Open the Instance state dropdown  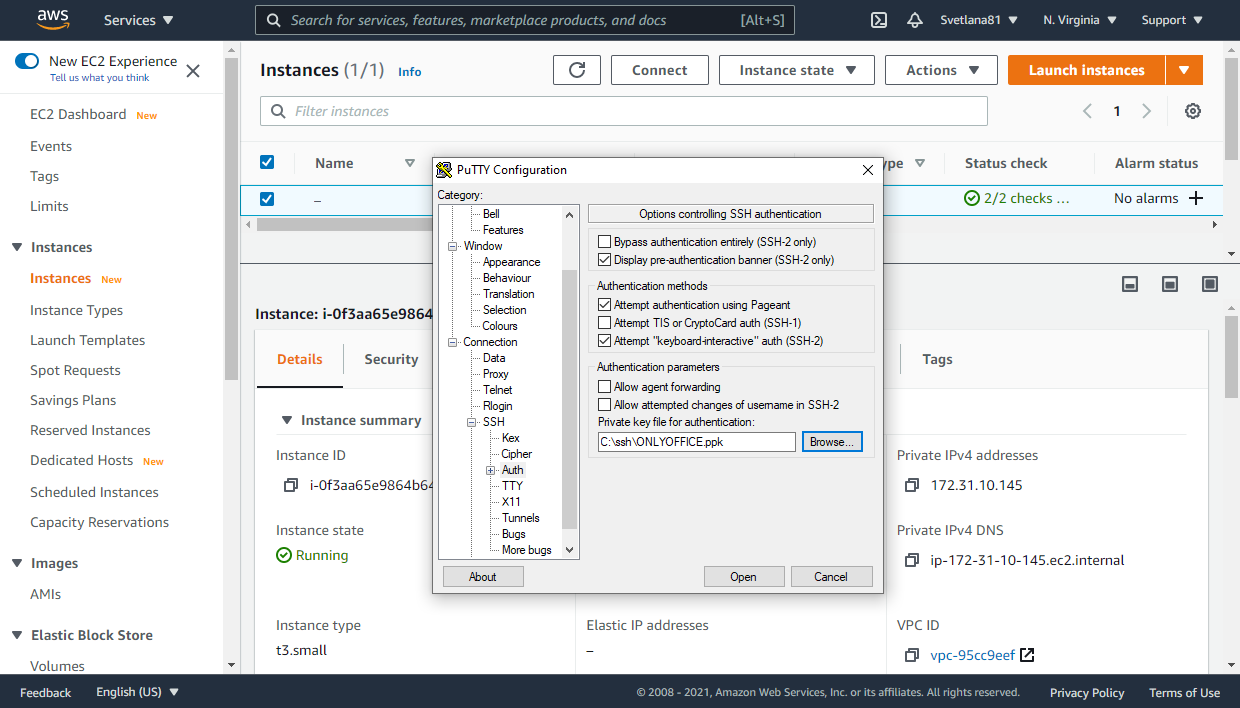coord(797,70)
